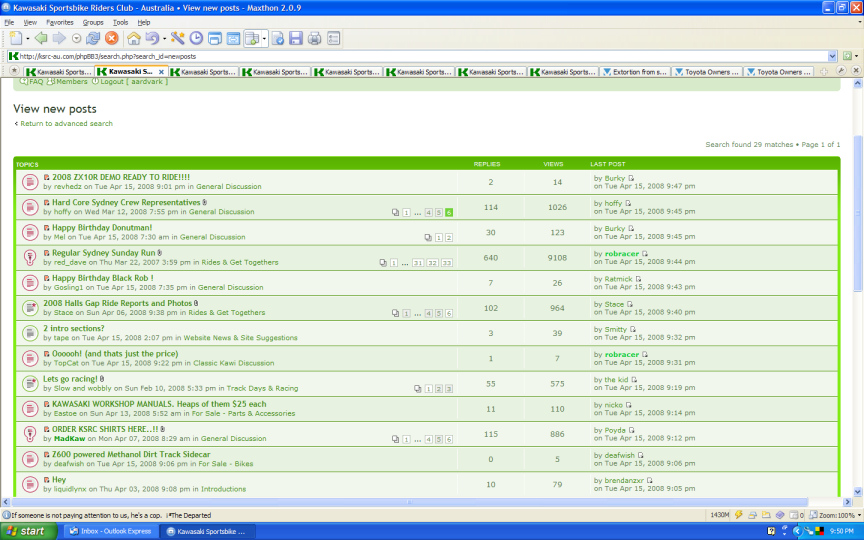
Task: Switch to the Extortion from s... tab
Action: point(635,72)
